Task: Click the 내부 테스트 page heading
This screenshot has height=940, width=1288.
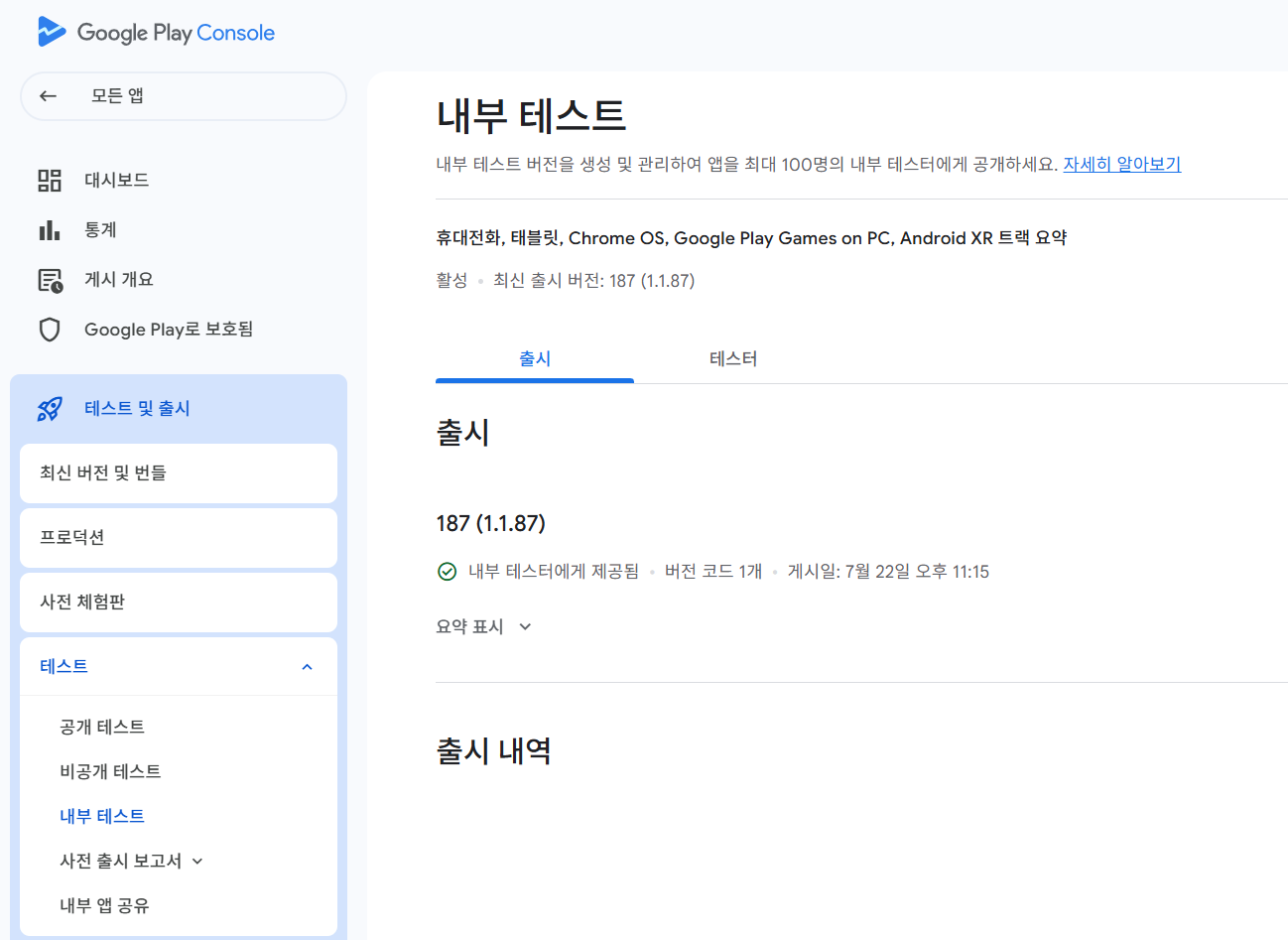Action: pos(531,116)
